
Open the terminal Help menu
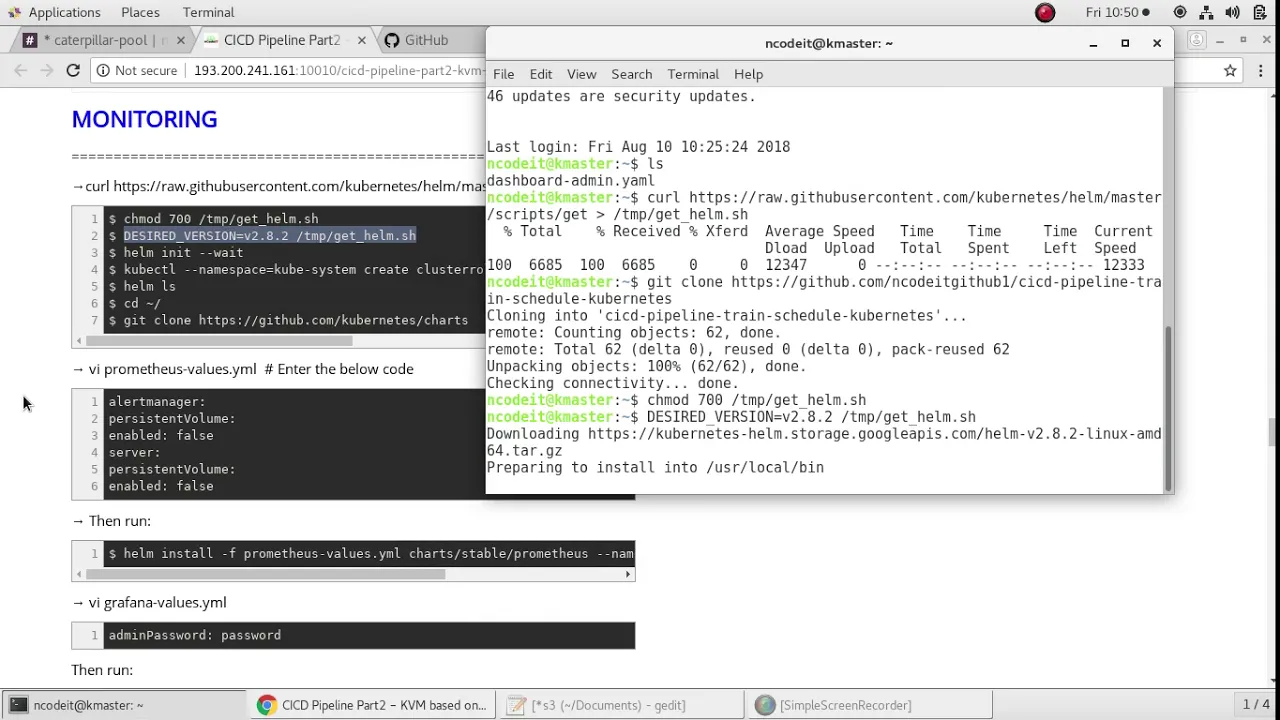click(x=748, y=74)
